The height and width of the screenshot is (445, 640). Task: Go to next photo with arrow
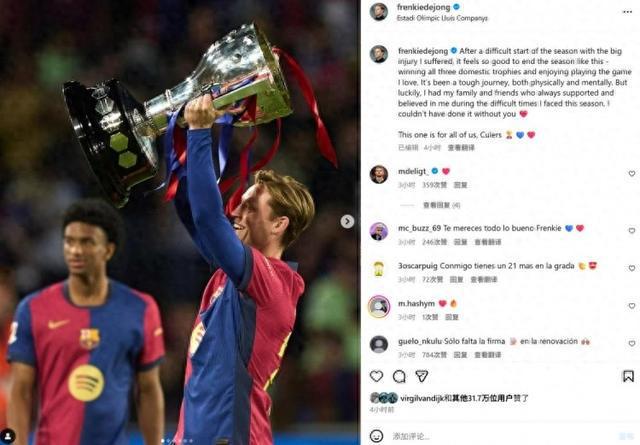347,221
